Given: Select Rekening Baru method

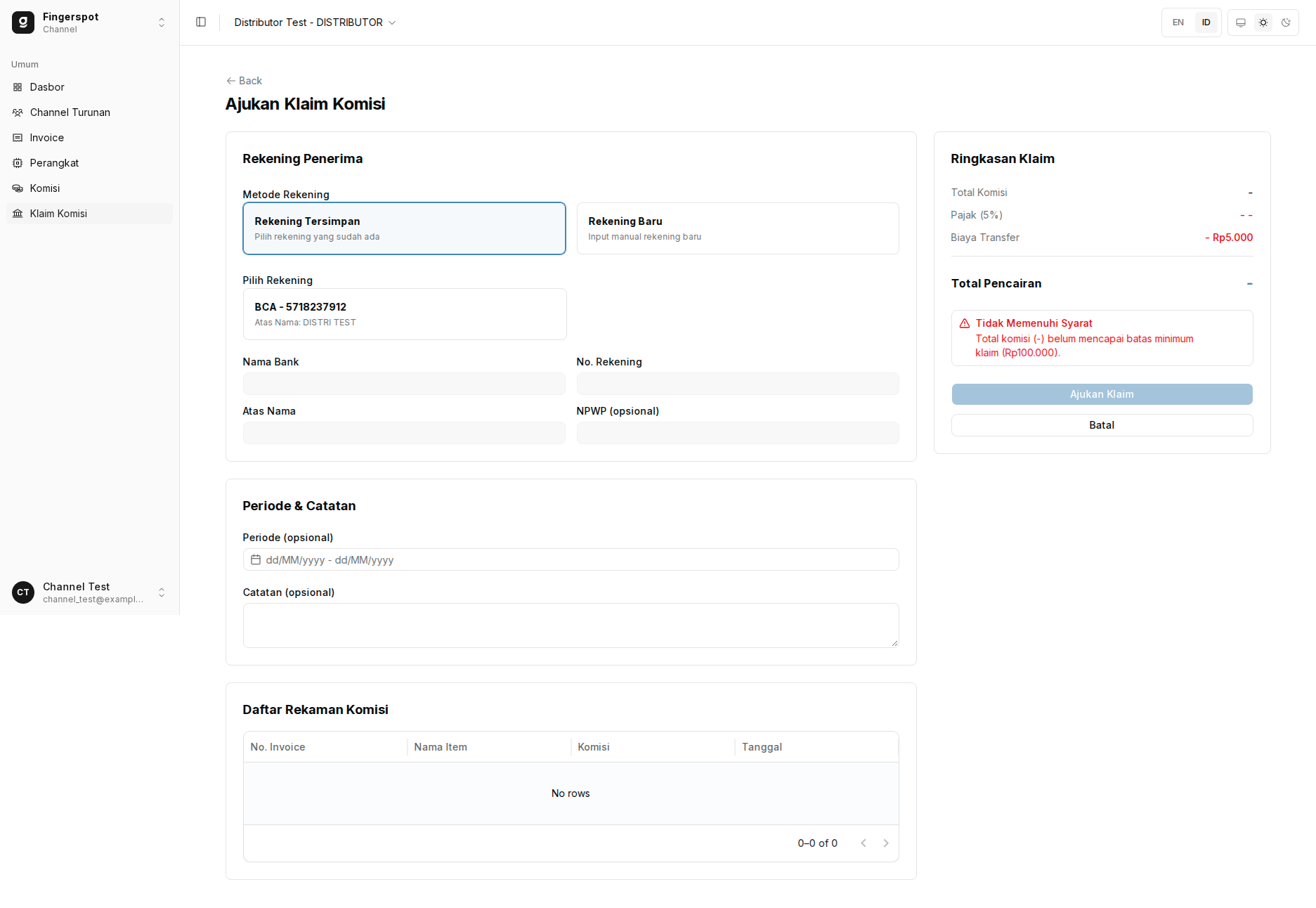Looking at the screenshot, I should 738,228.
